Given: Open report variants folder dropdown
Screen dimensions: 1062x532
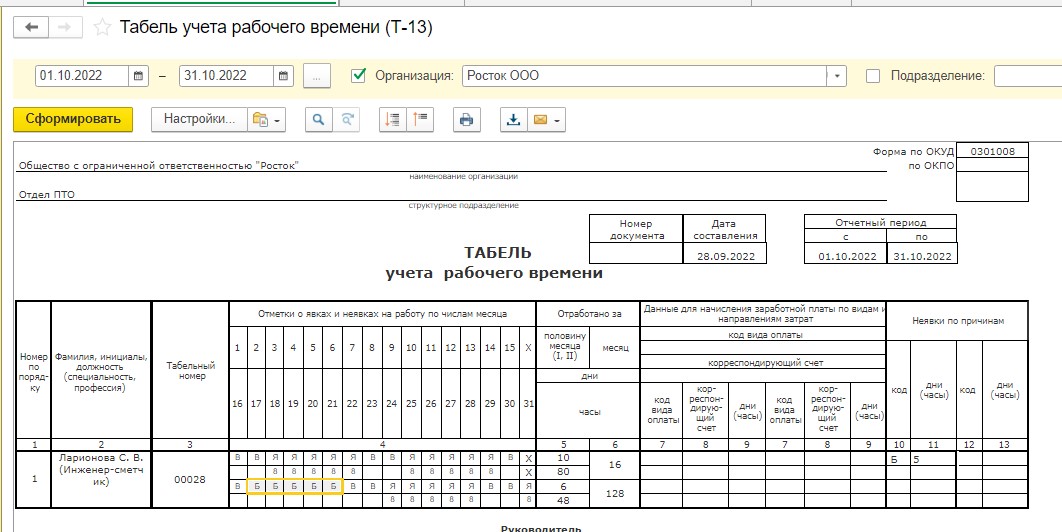Looking at the screenshot, I should (x=268, y=119).
